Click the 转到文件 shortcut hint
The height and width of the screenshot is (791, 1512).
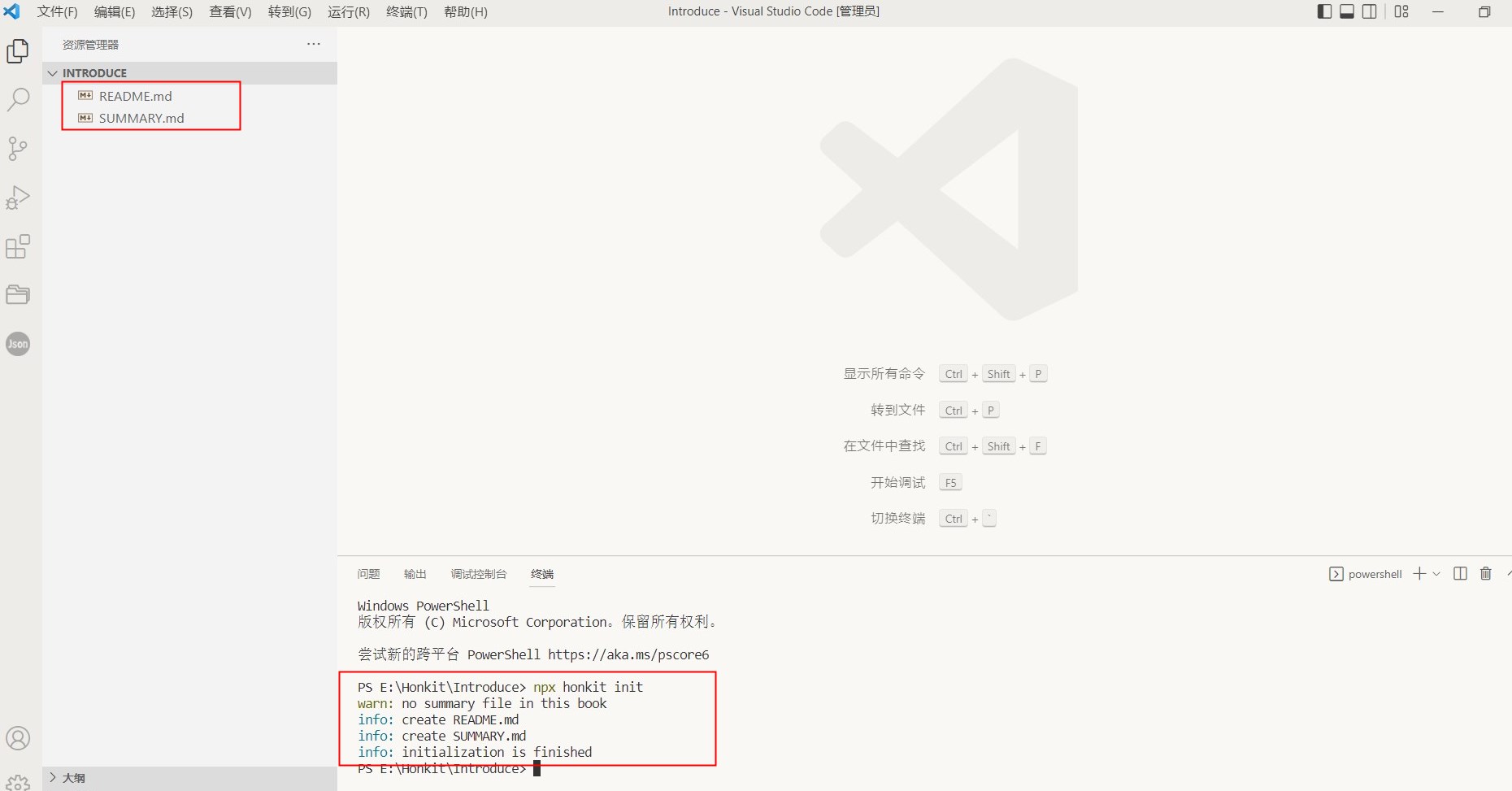point(898,410)
